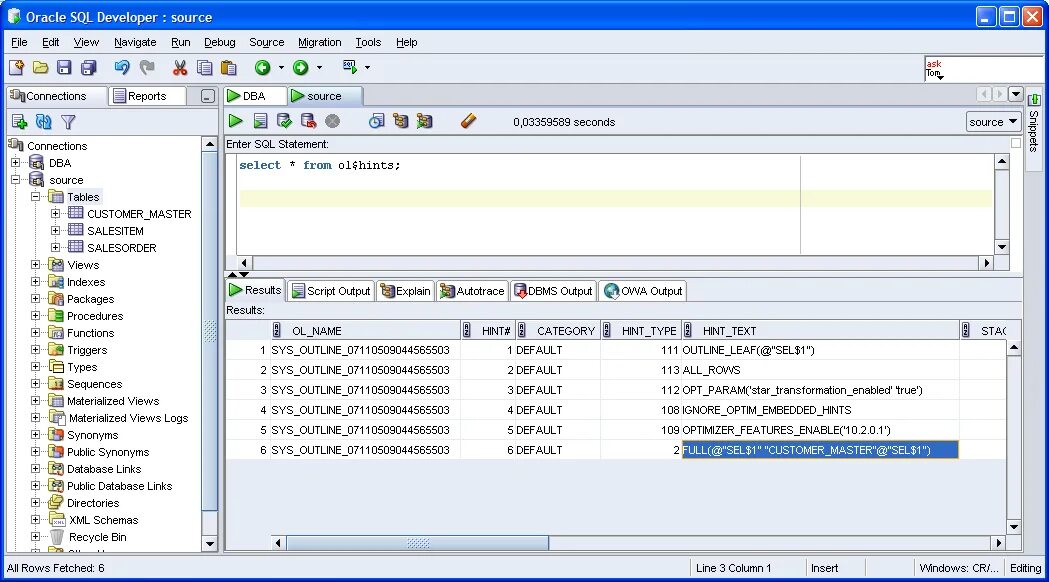Switch to the Script Output tab
This screenshot has height=582, width=1049.
tap(331, 291)
